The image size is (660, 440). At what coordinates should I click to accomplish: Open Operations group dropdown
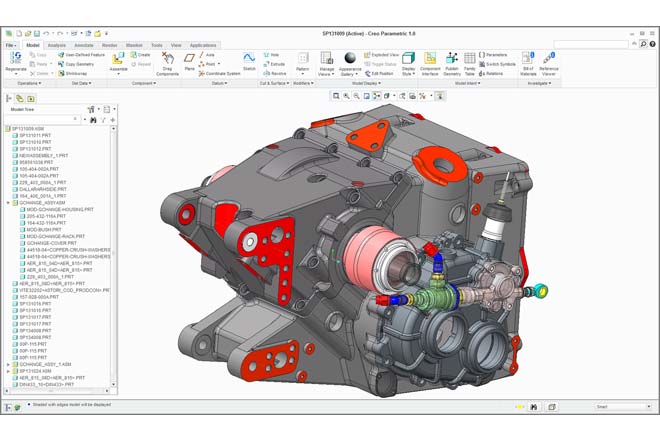point(29,83)
